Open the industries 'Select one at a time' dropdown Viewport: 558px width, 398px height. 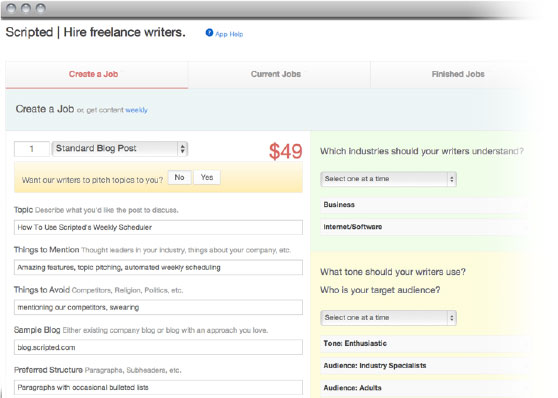[x=388, y=179]
